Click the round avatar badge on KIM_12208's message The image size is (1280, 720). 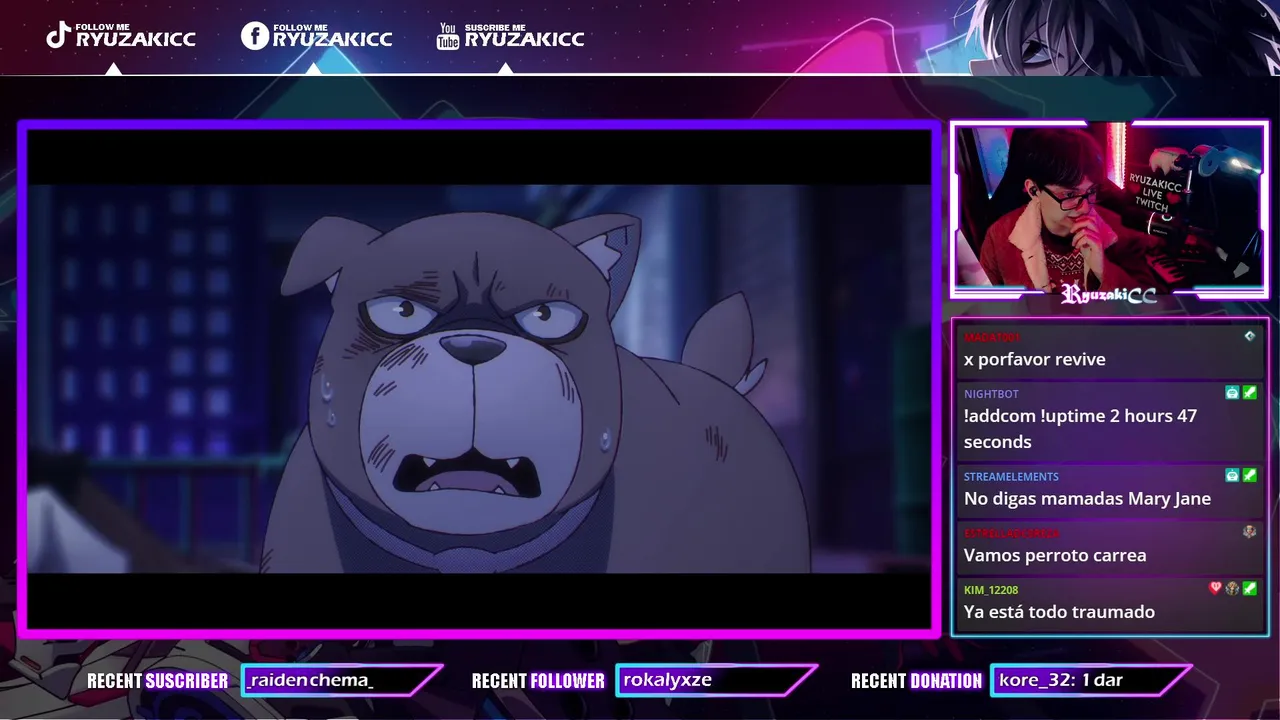click(x=1232, y=589)
